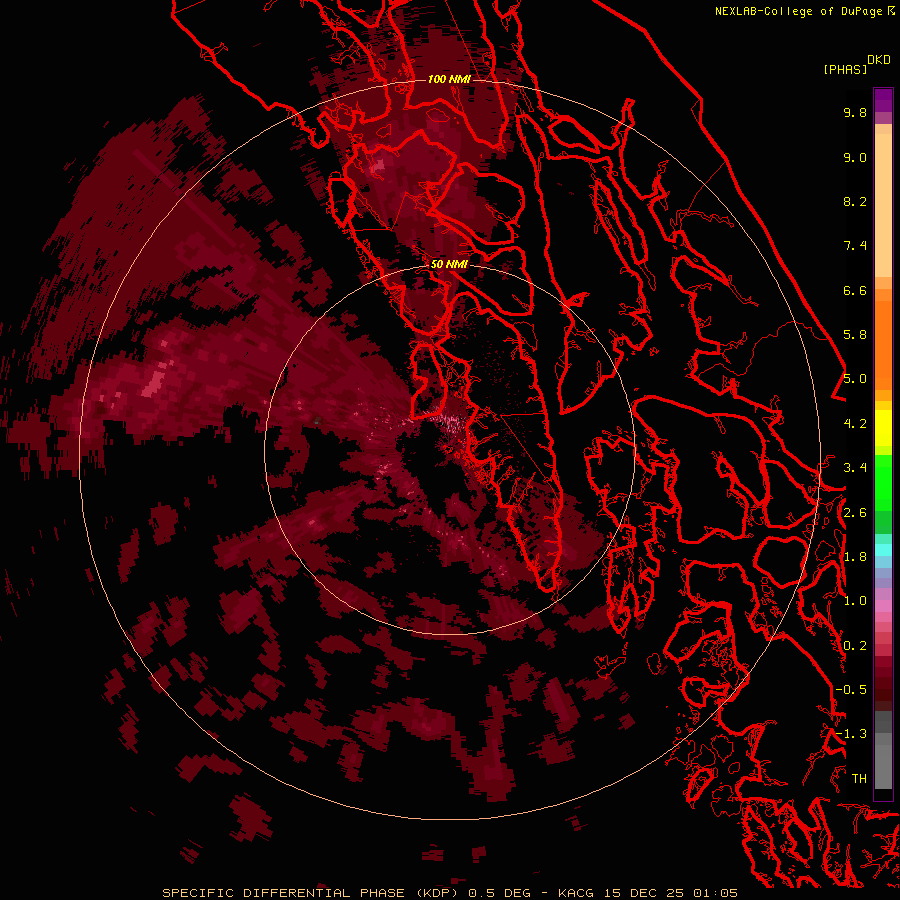Viewport: 900px width, 900px height.
Task: Click the 100 NMI range ring label
Action: 449,79
